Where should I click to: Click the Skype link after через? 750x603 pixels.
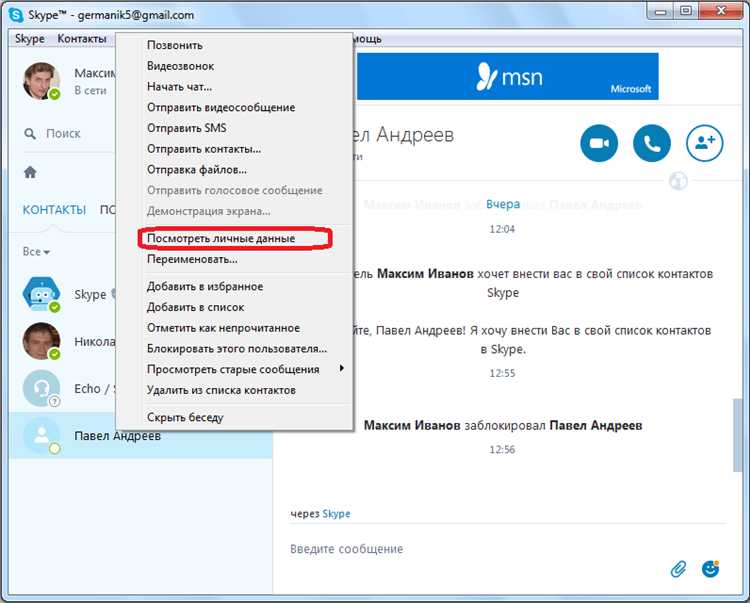tap(336, 514)
